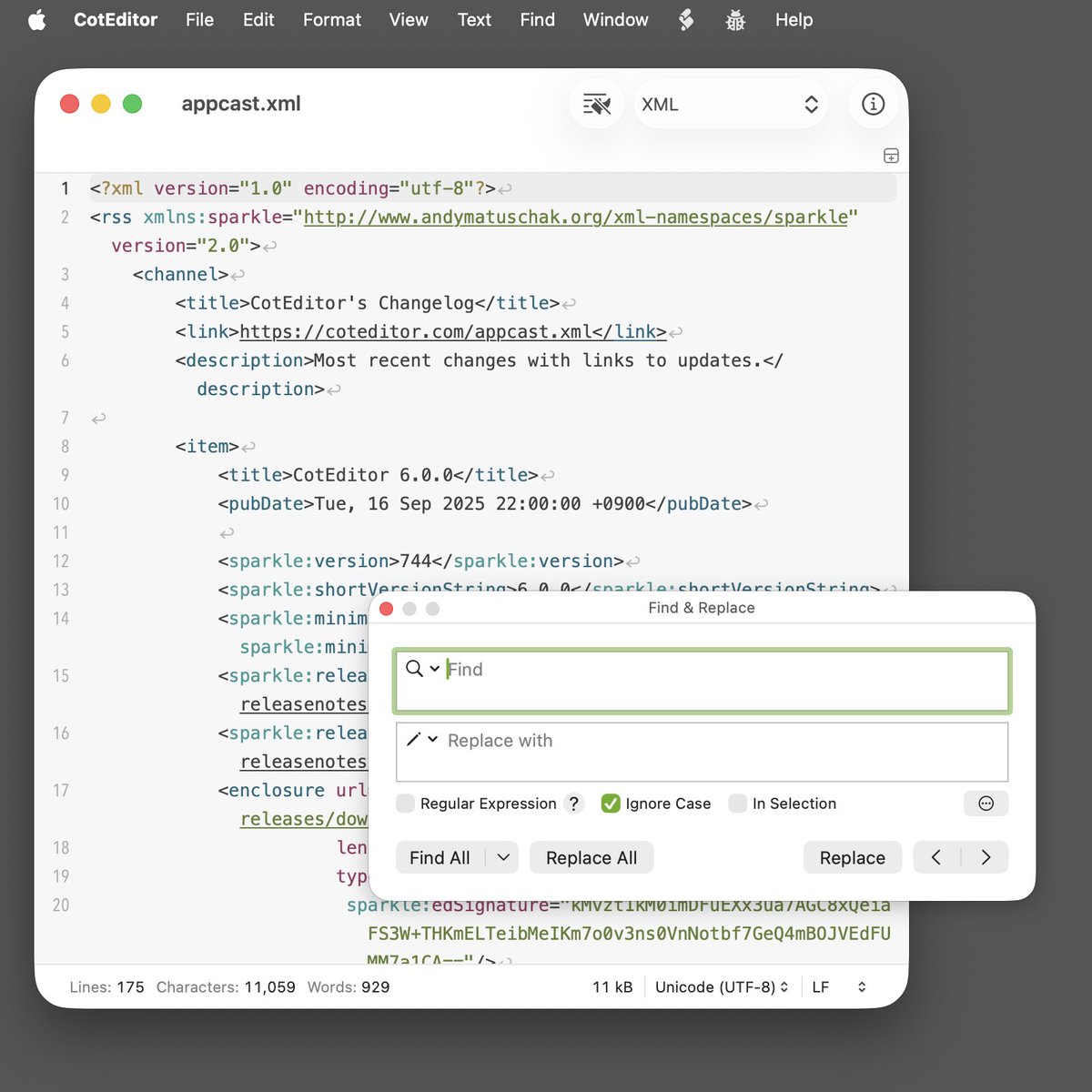Click the Lines: 175 status text
1092x1092 pixels.
[x=106, y=987]
